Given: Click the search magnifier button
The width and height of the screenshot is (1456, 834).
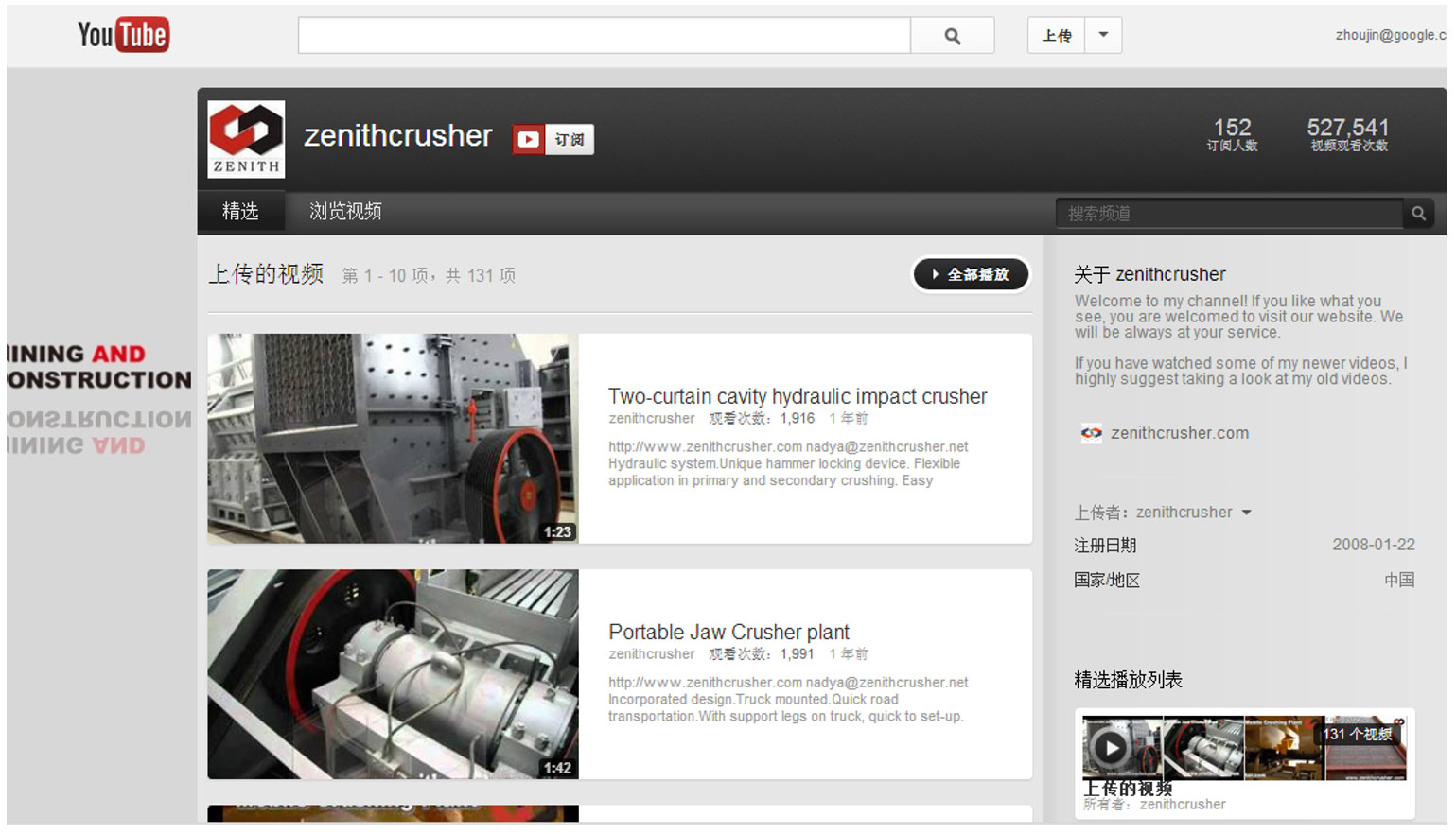Looking at the screenshot, I should click(x=953, y=36).
